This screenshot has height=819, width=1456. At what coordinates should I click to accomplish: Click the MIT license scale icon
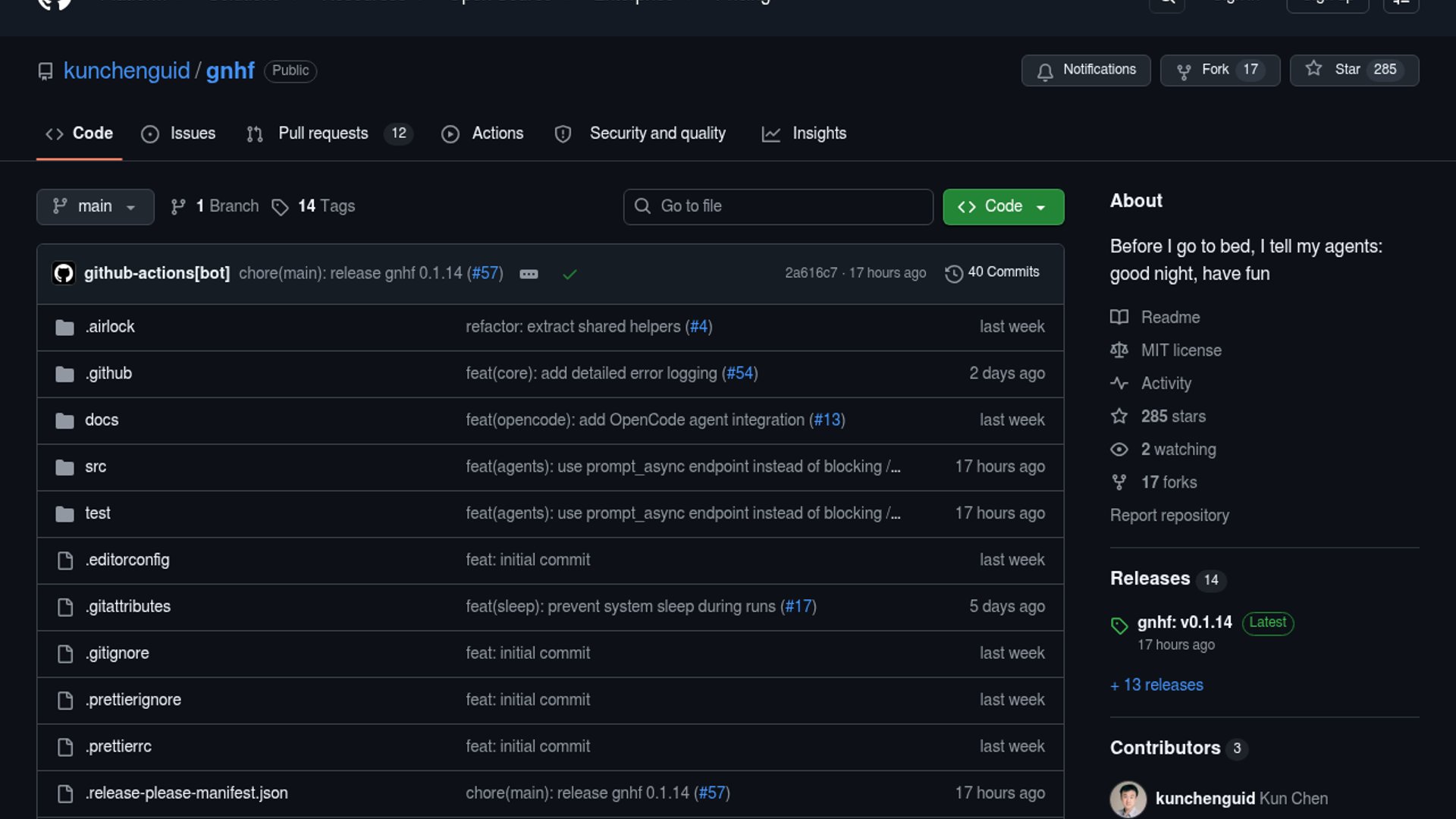tap(1119, 350)
